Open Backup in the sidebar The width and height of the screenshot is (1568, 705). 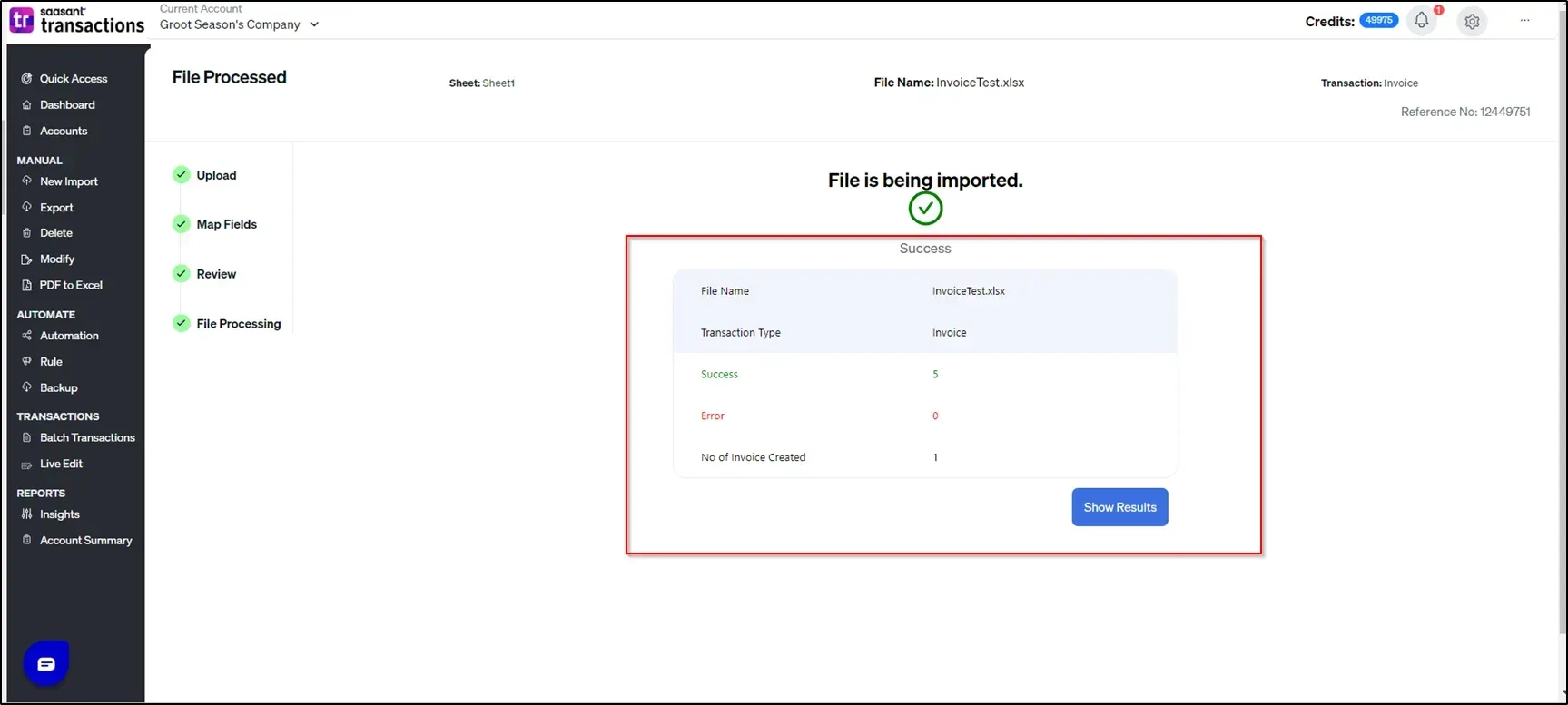tap(59, 387)
